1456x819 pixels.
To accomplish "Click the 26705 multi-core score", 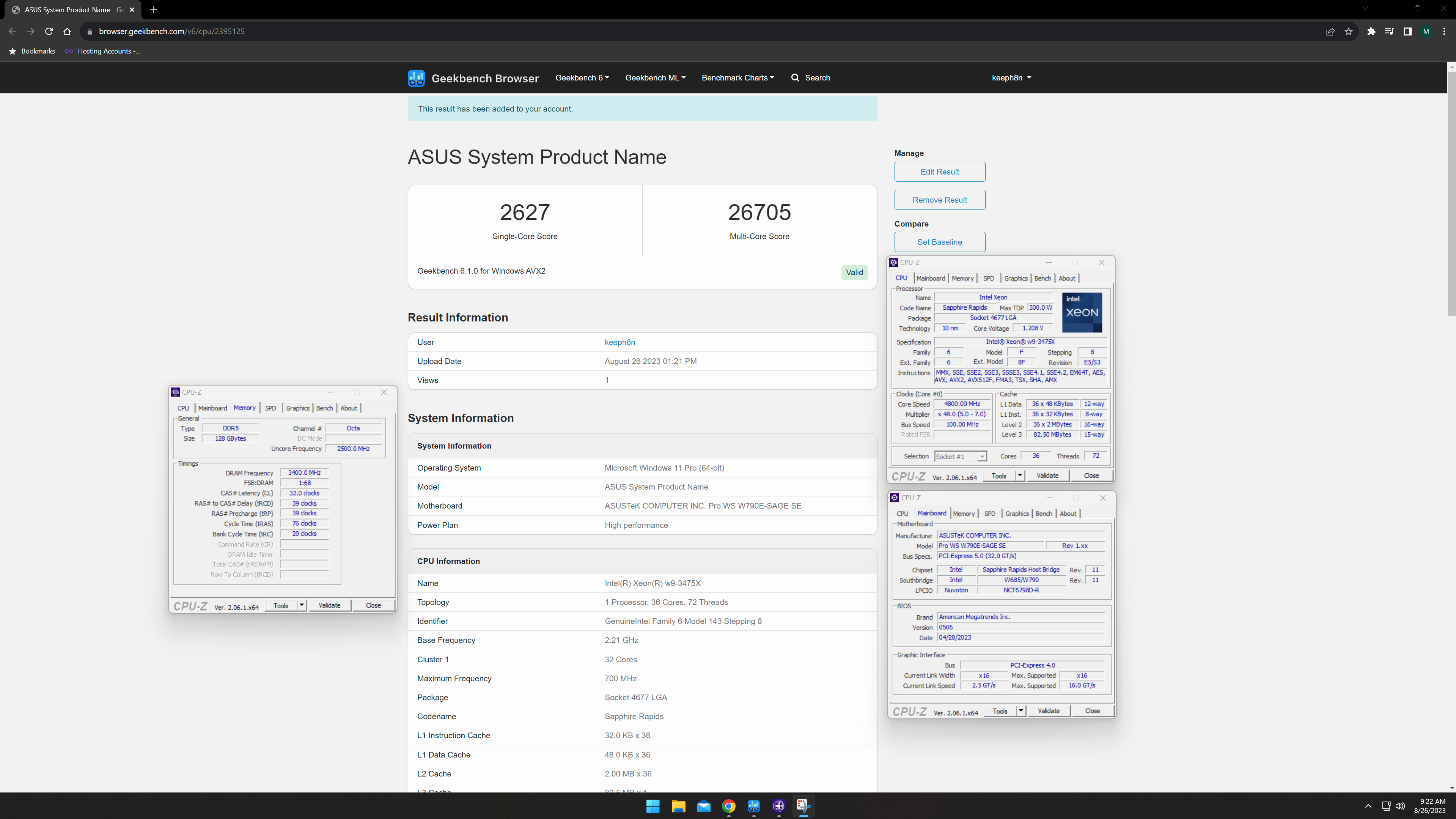I will (x=759, y=212).
